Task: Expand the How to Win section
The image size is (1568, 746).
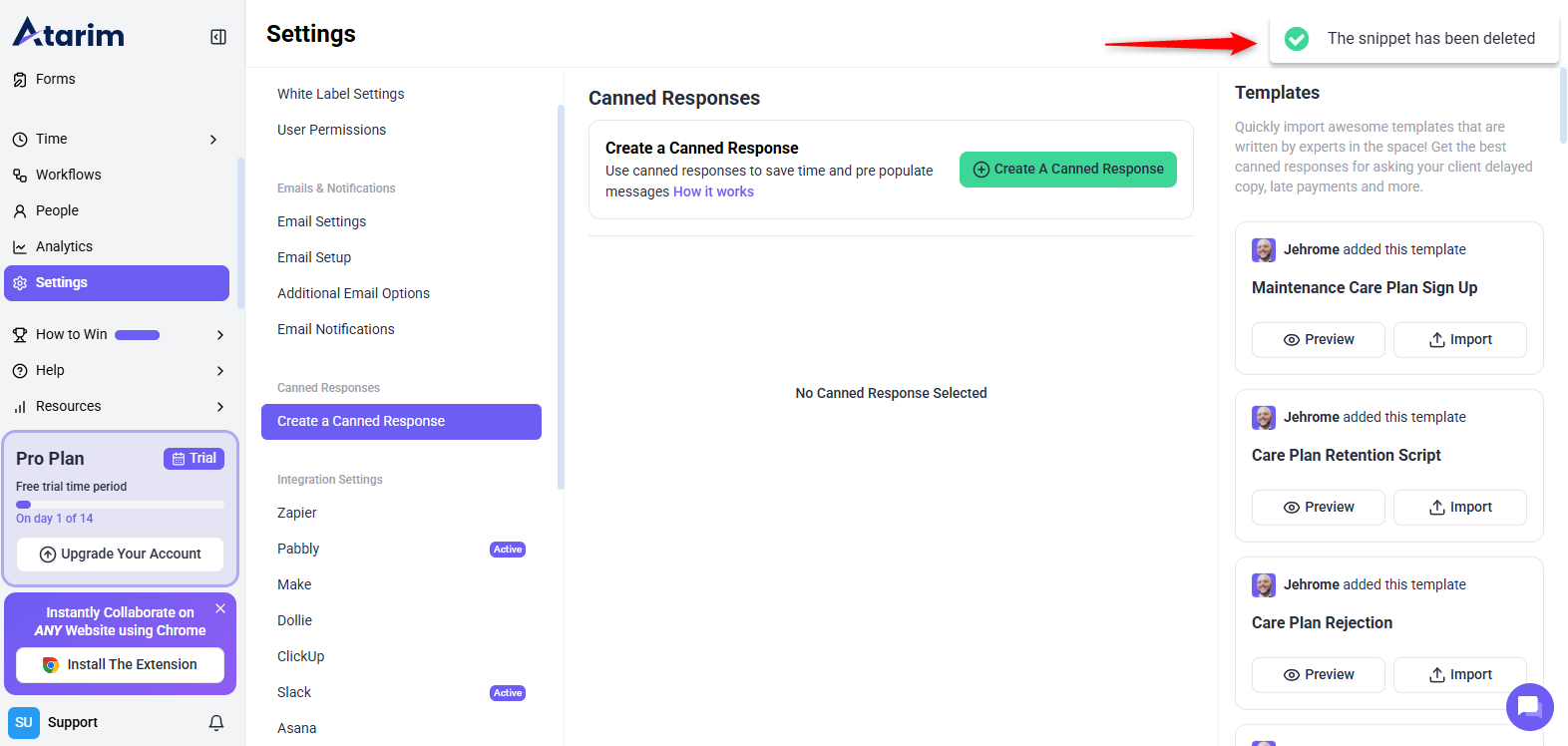Action: [x=220, y=335]
